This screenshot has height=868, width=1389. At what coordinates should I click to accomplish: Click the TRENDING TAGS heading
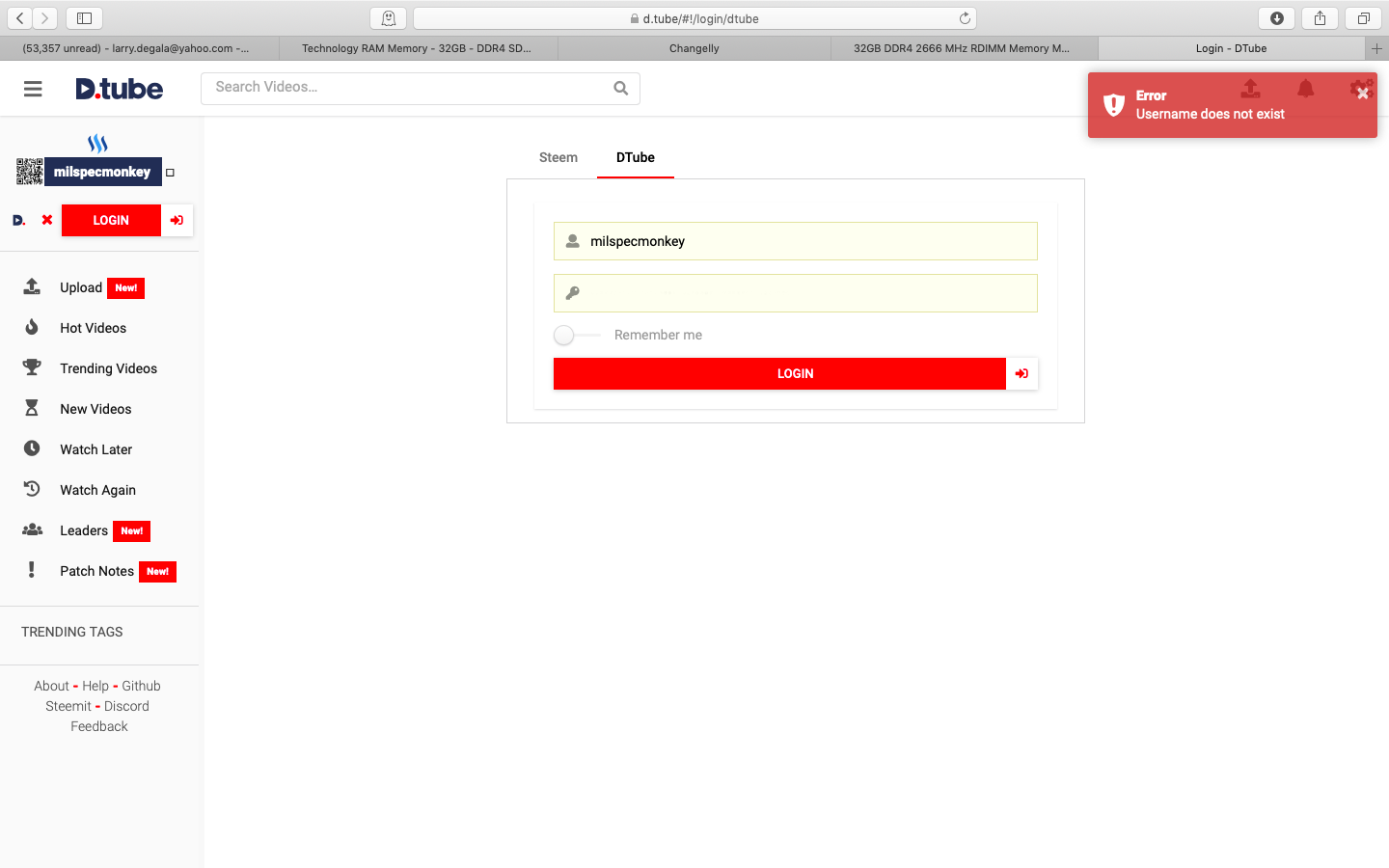[x=72, y=632]
